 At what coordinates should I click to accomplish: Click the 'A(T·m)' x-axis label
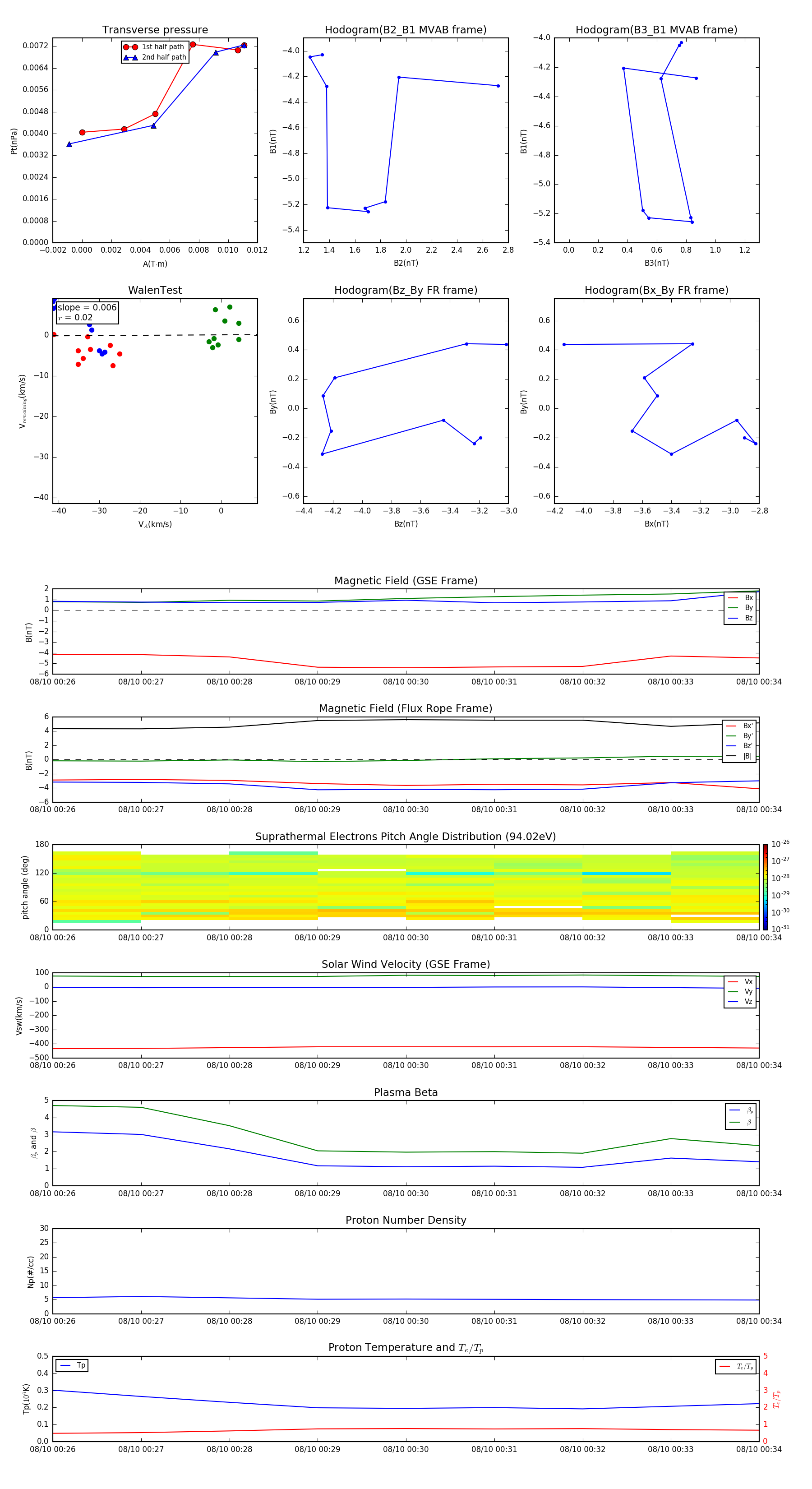click(x=155, y=264)
